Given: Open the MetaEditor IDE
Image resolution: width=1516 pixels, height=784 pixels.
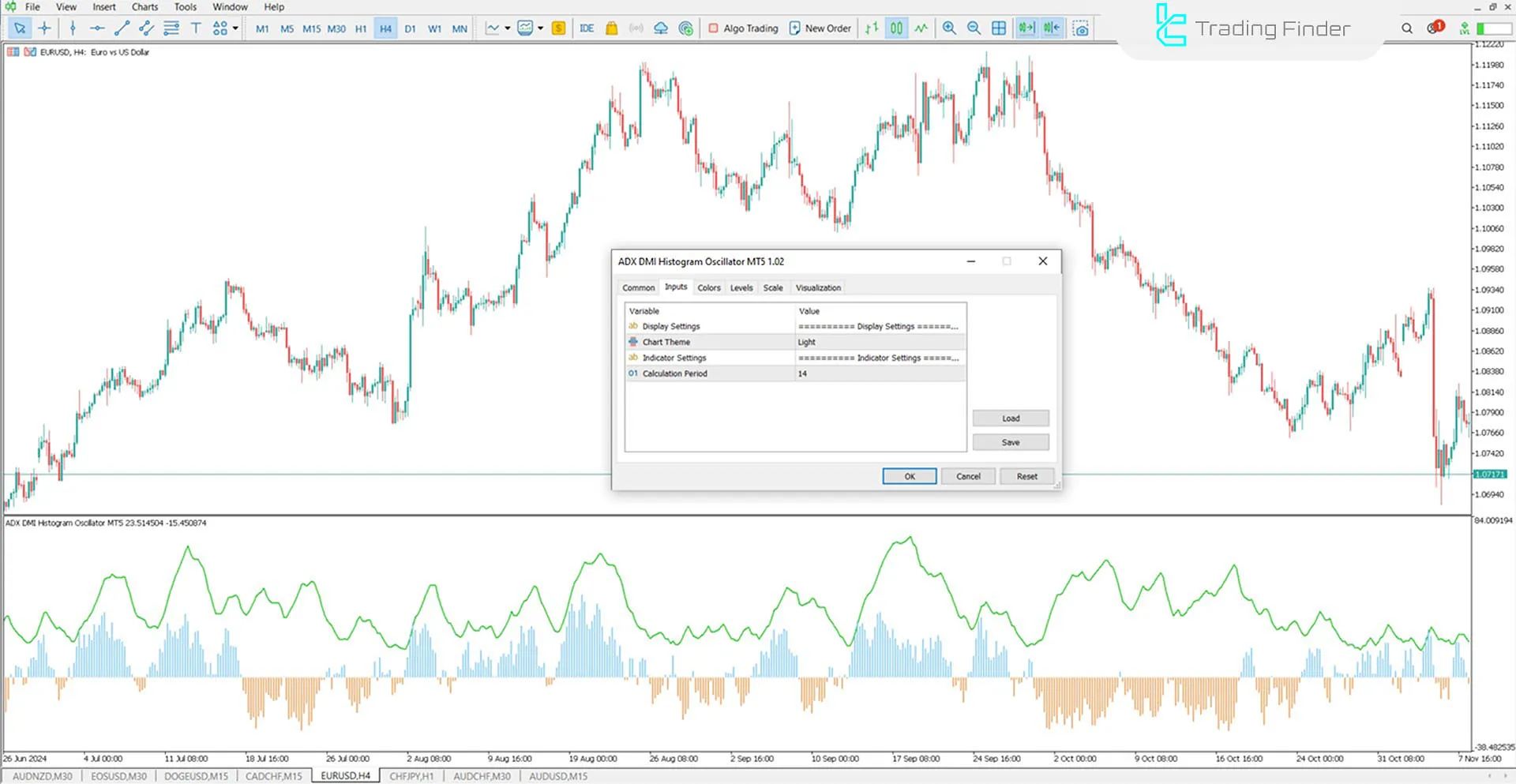Looking at the screenshot, I should tap(586, 28).
